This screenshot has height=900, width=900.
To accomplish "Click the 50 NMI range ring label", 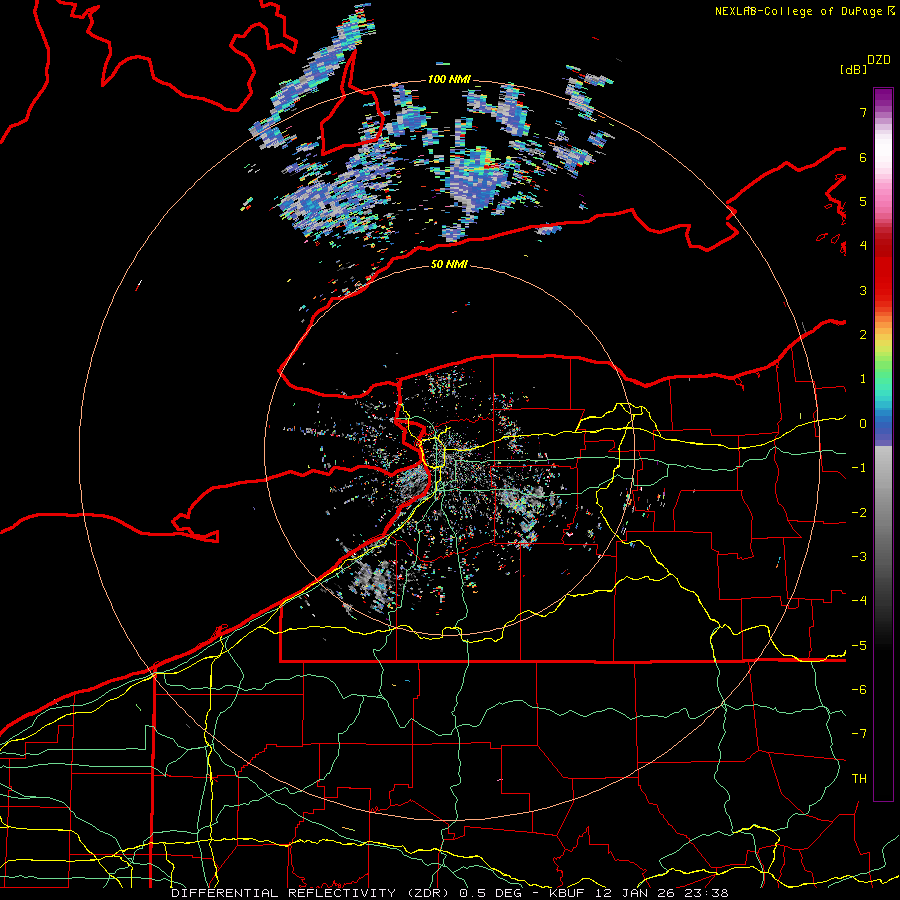I will 449,264.
